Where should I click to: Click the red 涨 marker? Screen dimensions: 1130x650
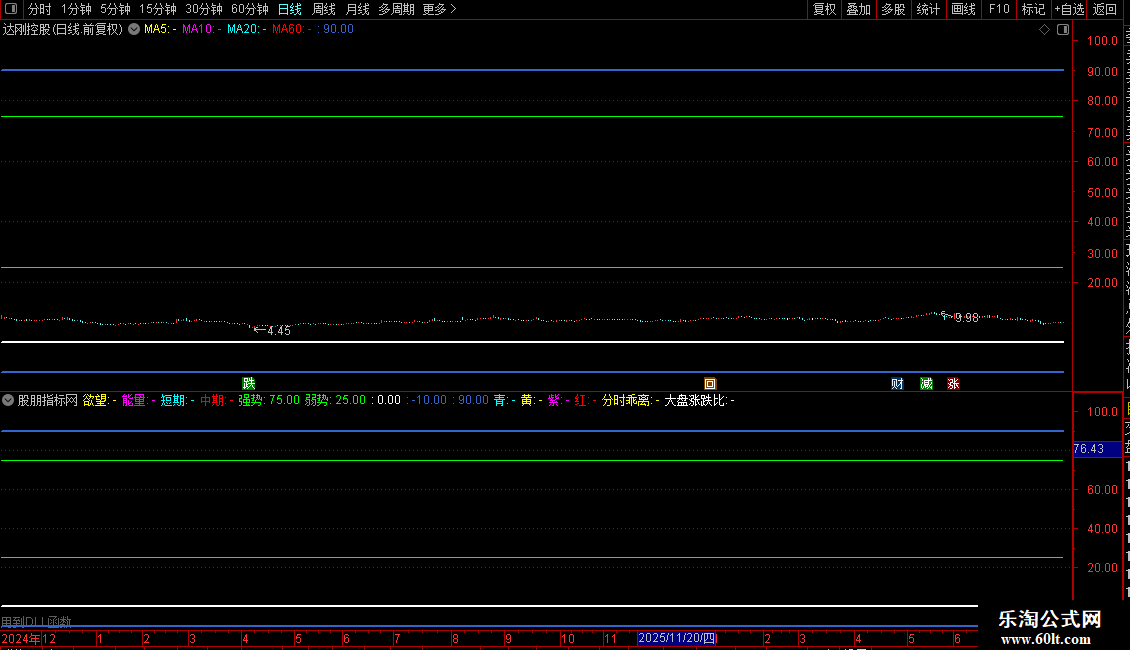(953, 383)
